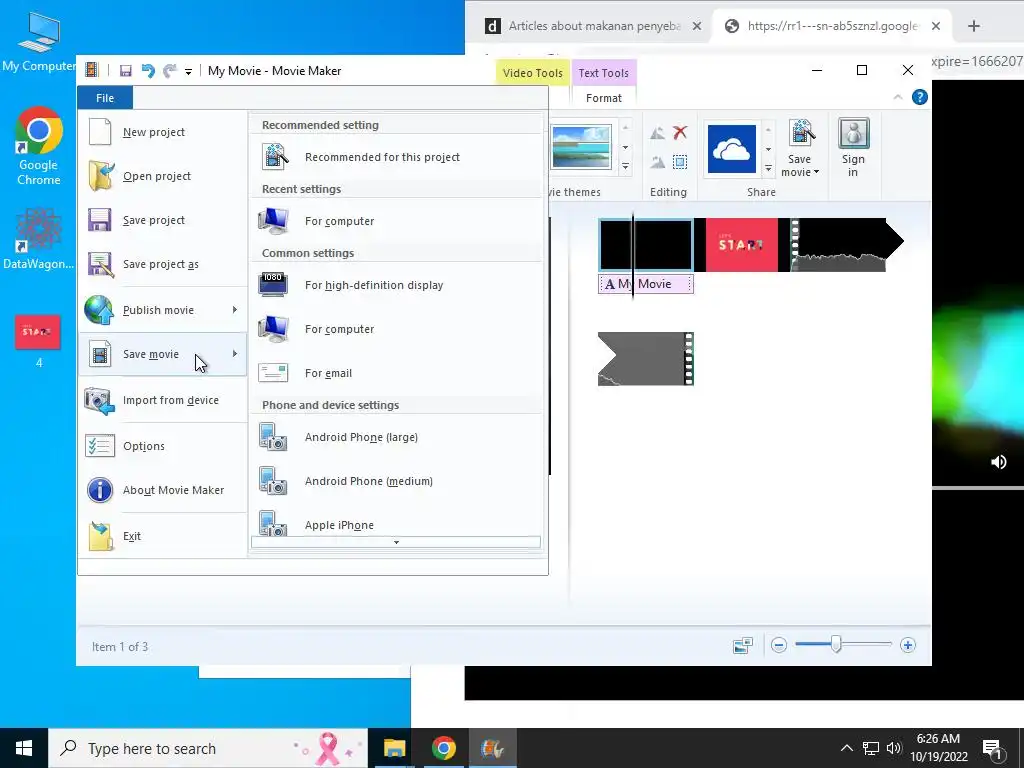Select the beach AutoMovie theme thumbnail
Screen dimensions: 1024x768
click(581, 147)
